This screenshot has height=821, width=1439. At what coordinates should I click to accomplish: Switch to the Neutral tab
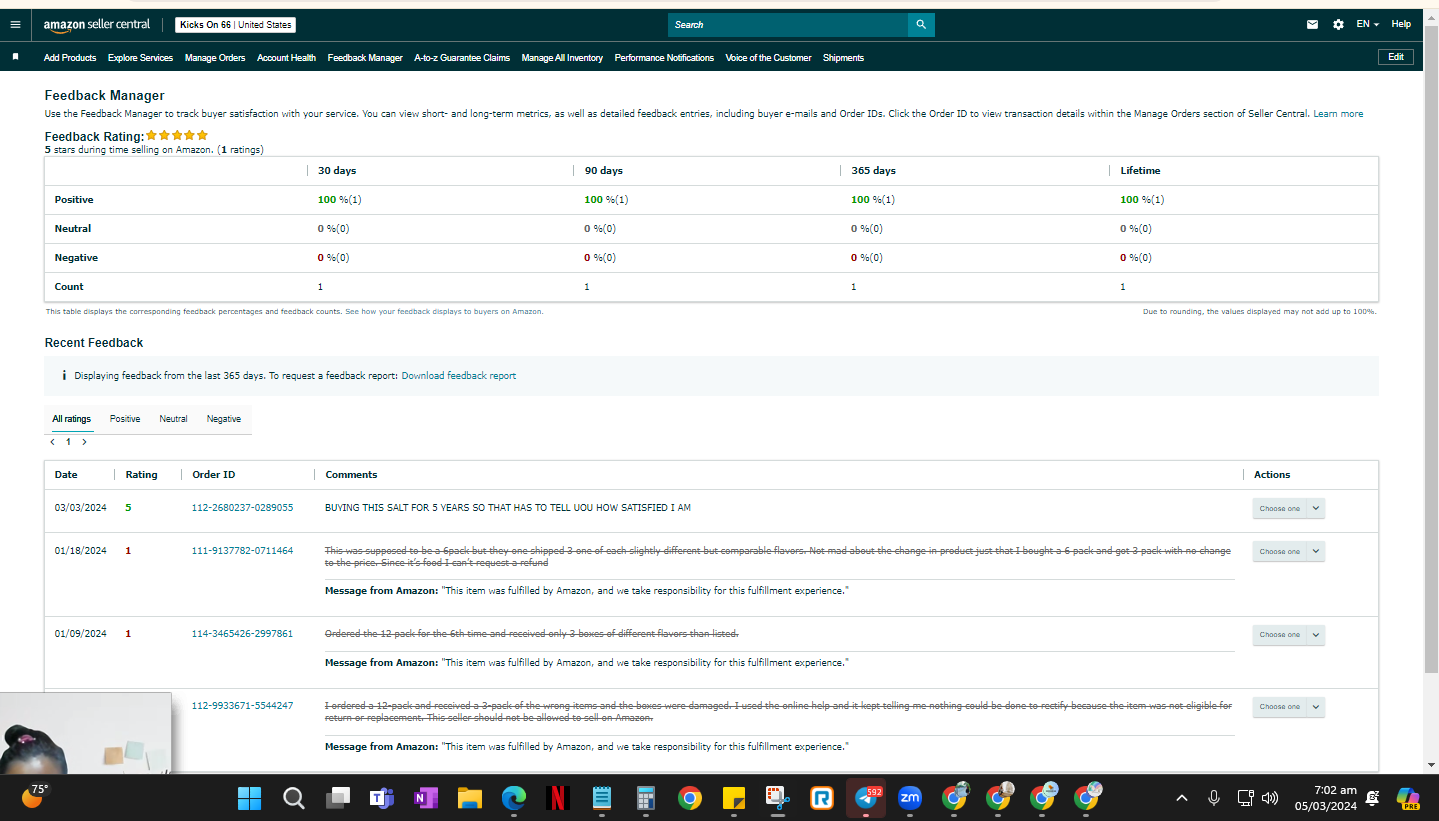[173, 419]
